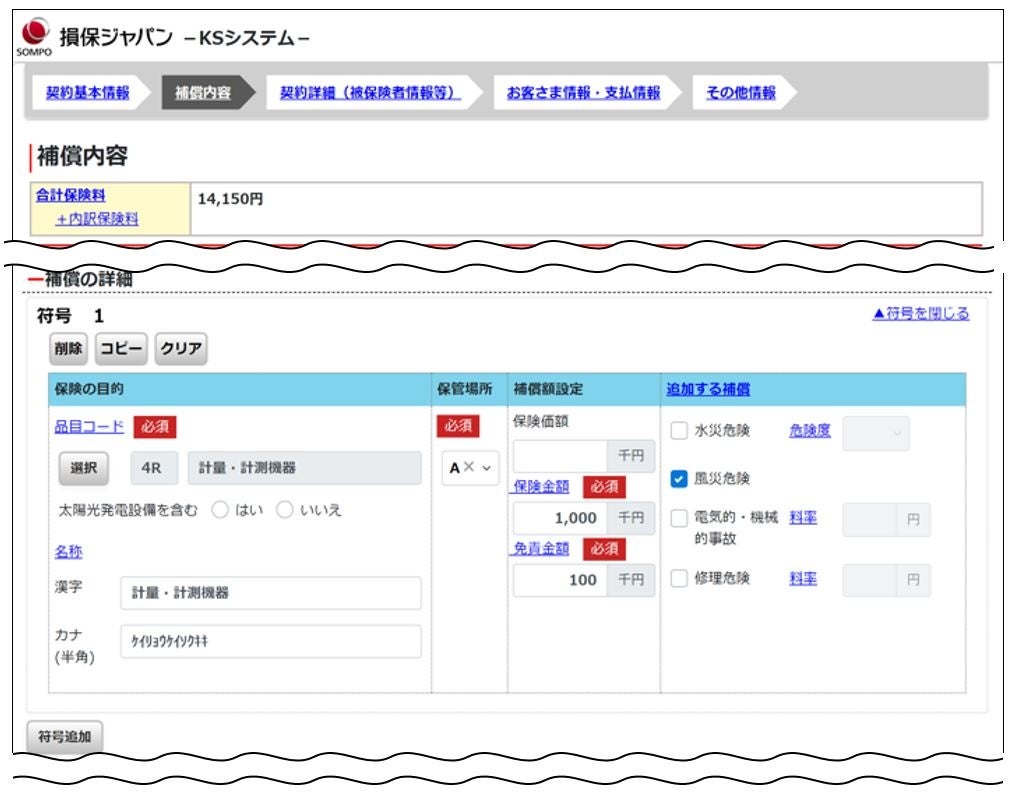Screen dimensions: 1016x796
Task: Enable the 水災危険 checkbox
Action: click(x=678, y=430)
